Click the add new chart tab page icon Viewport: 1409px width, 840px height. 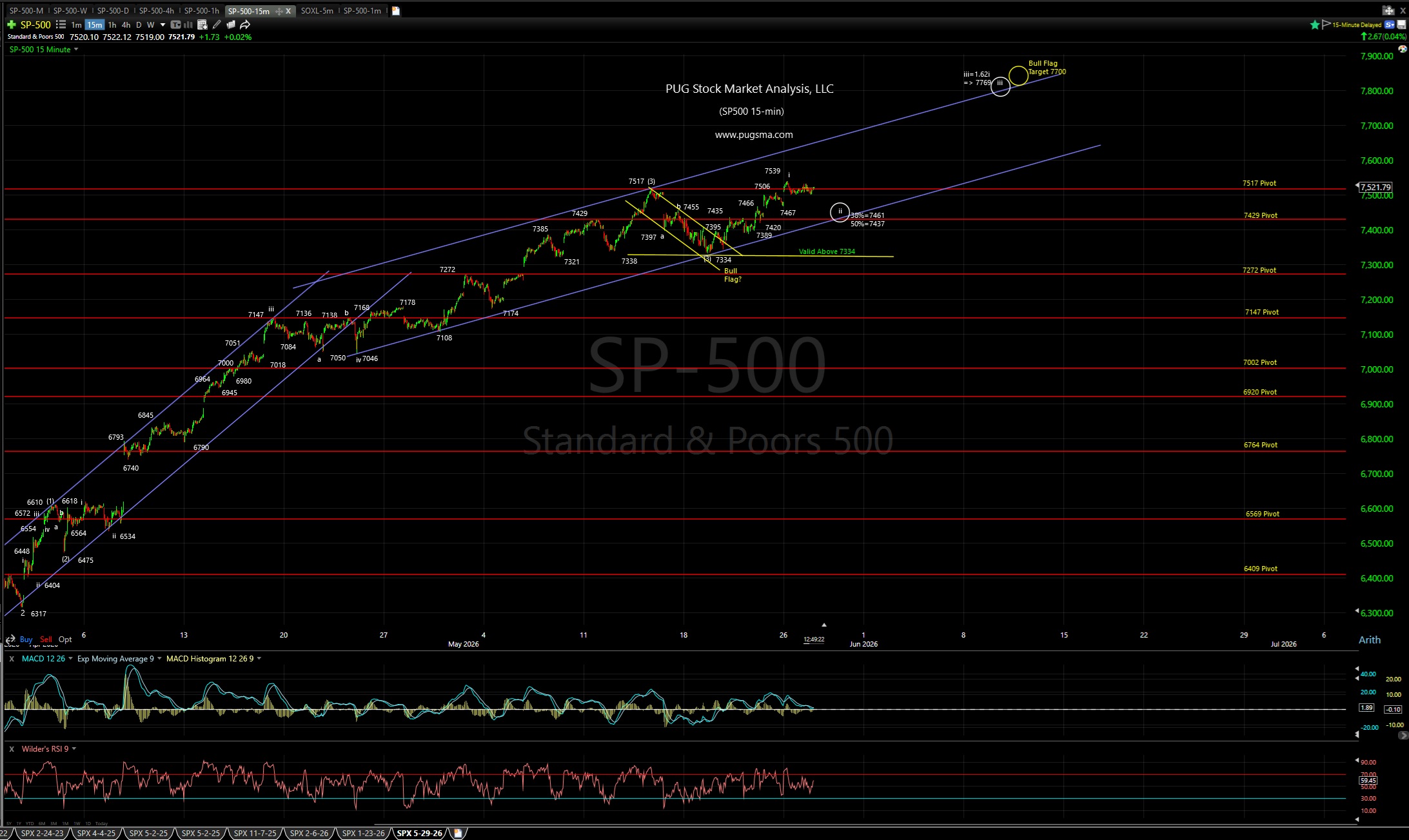point(395,10)
